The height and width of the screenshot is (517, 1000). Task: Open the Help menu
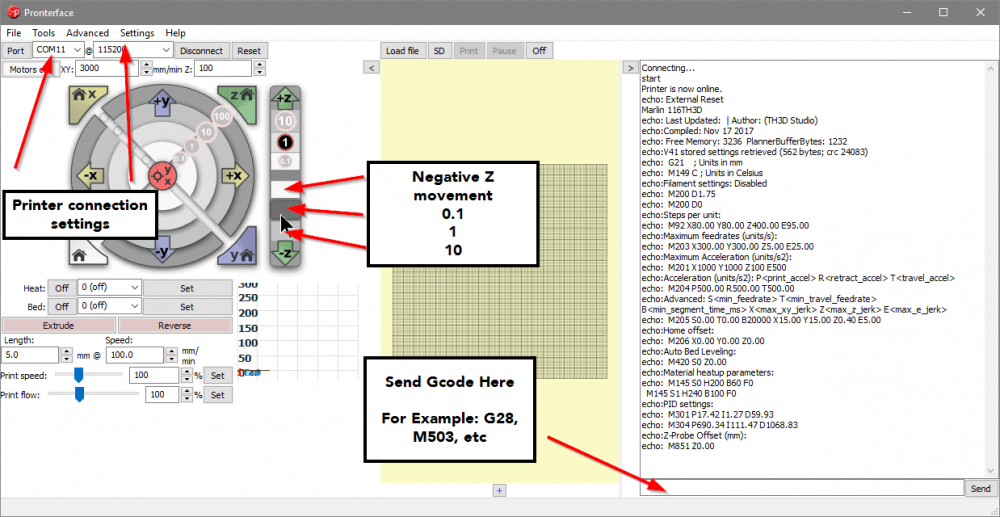coord(175,33)
